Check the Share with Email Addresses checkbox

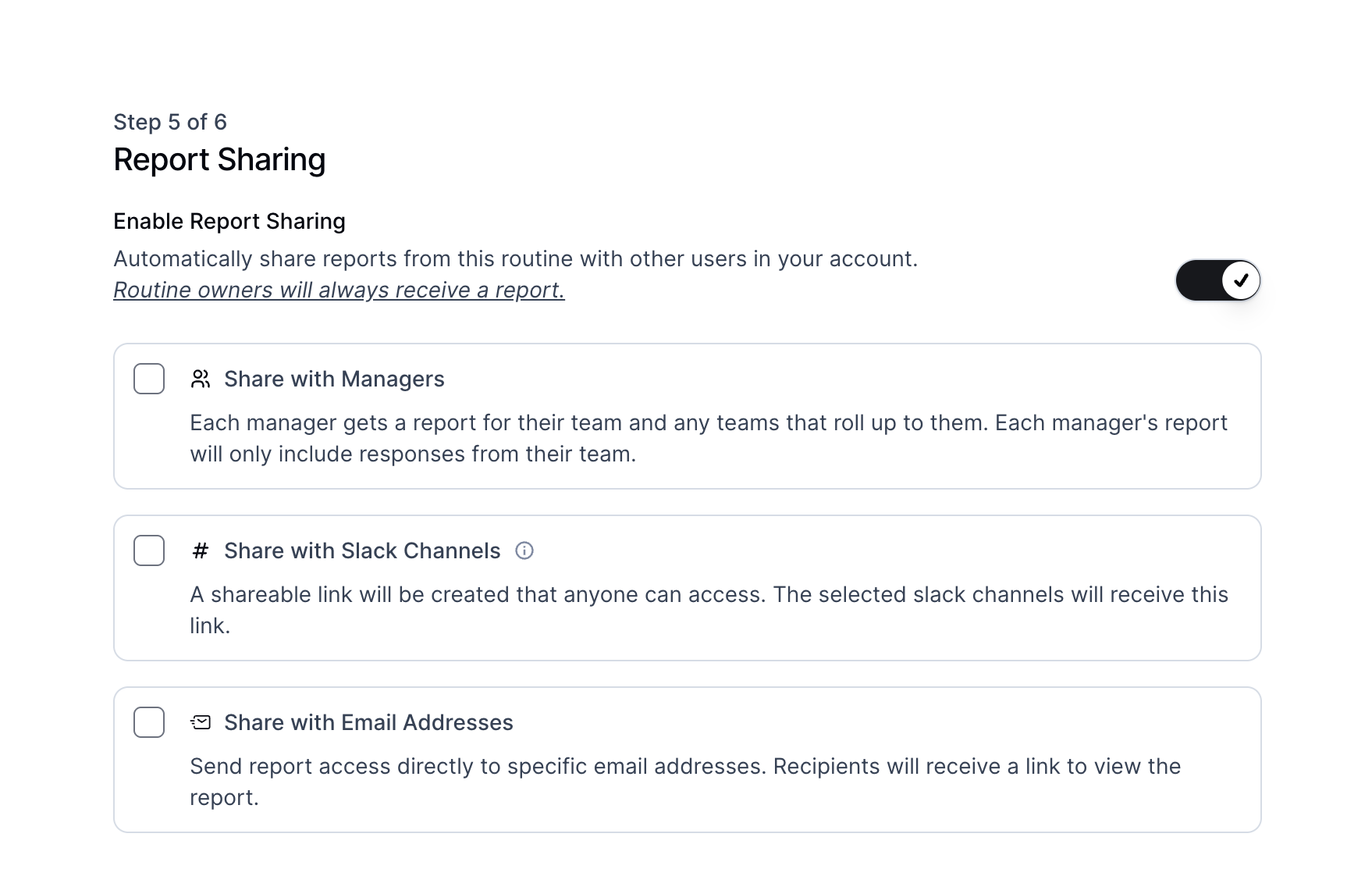[x=149, y=722]
